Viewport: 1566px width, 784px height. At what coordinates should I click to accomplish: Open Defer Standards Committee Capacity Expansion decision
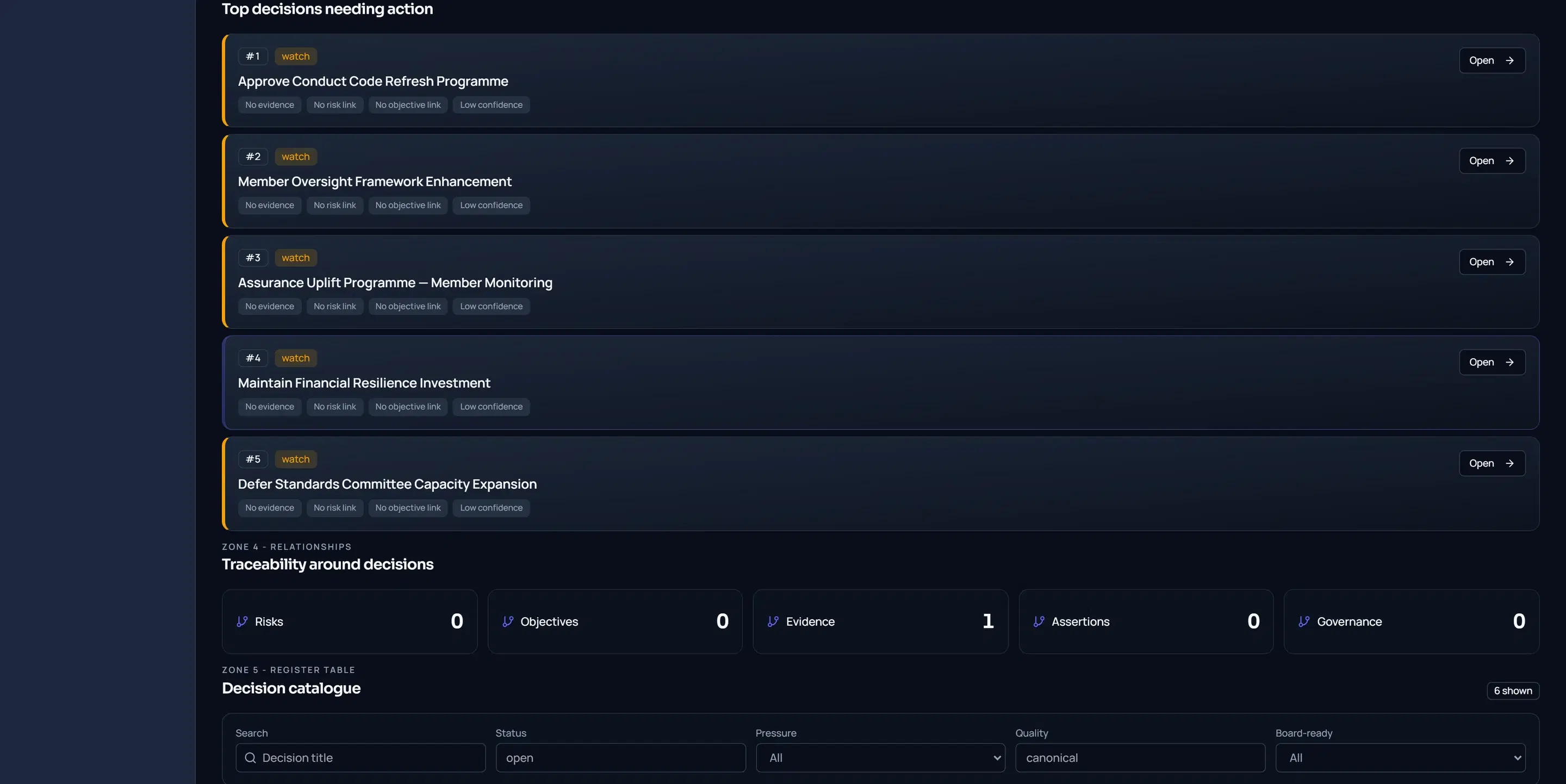(x=1492, y=463)
